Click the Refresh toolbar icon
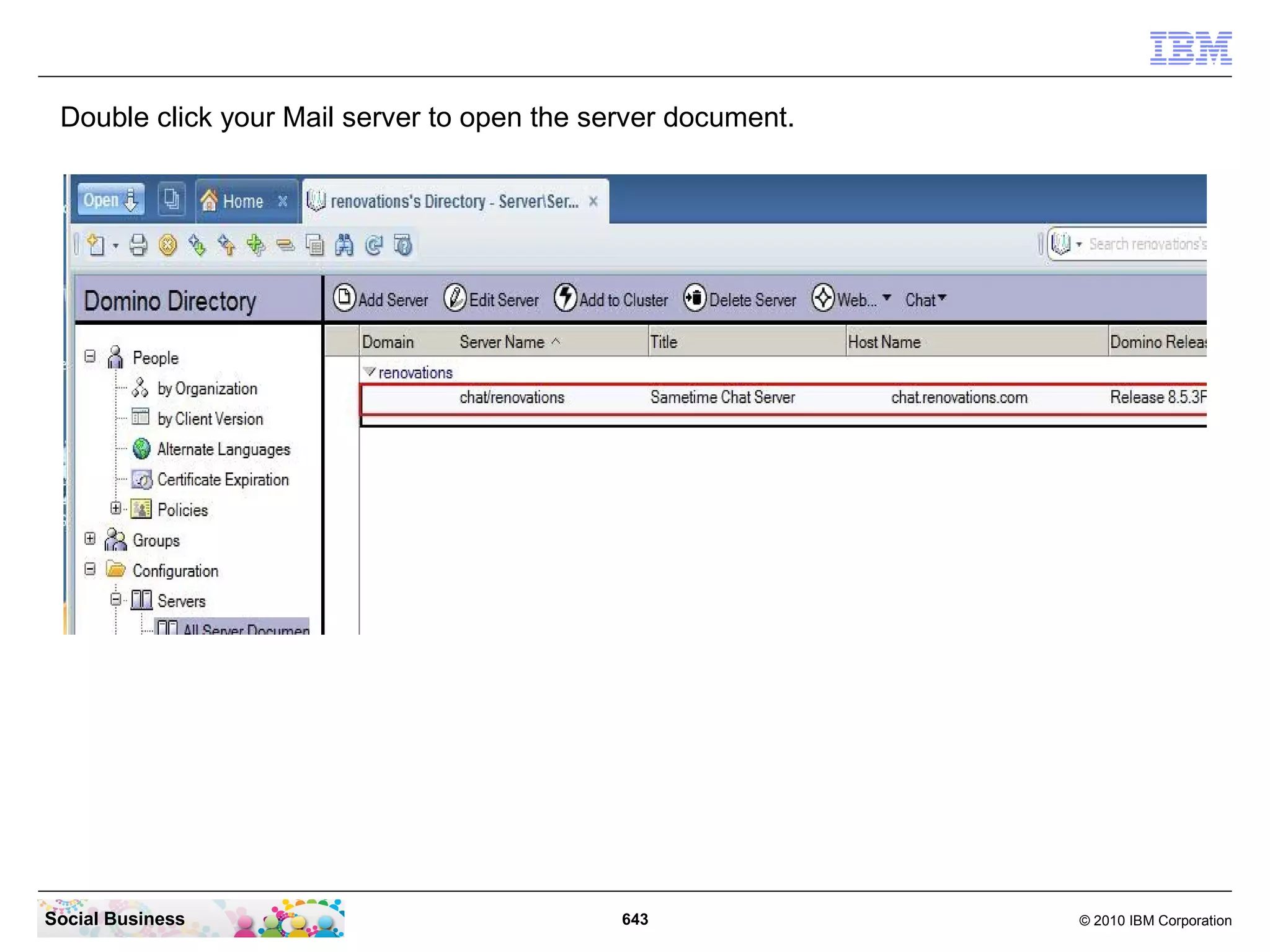Screen dimensions: 1270x952 (x=374, y=245)
